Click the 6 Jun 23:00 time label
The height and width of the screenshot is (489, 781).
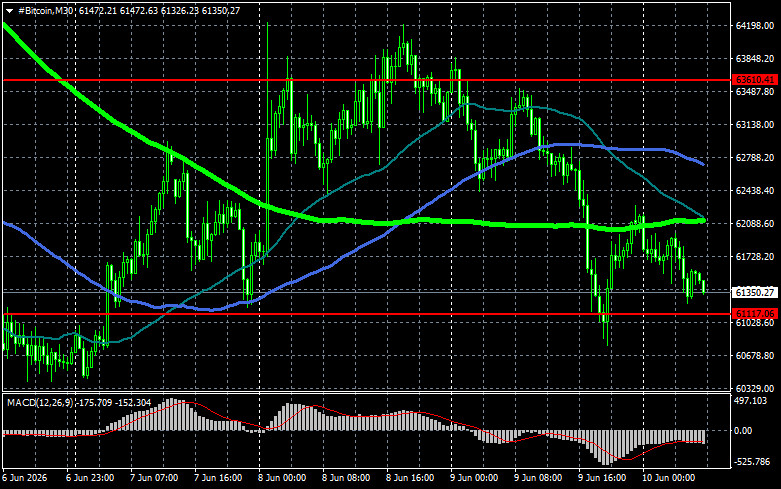pos(90,478)
